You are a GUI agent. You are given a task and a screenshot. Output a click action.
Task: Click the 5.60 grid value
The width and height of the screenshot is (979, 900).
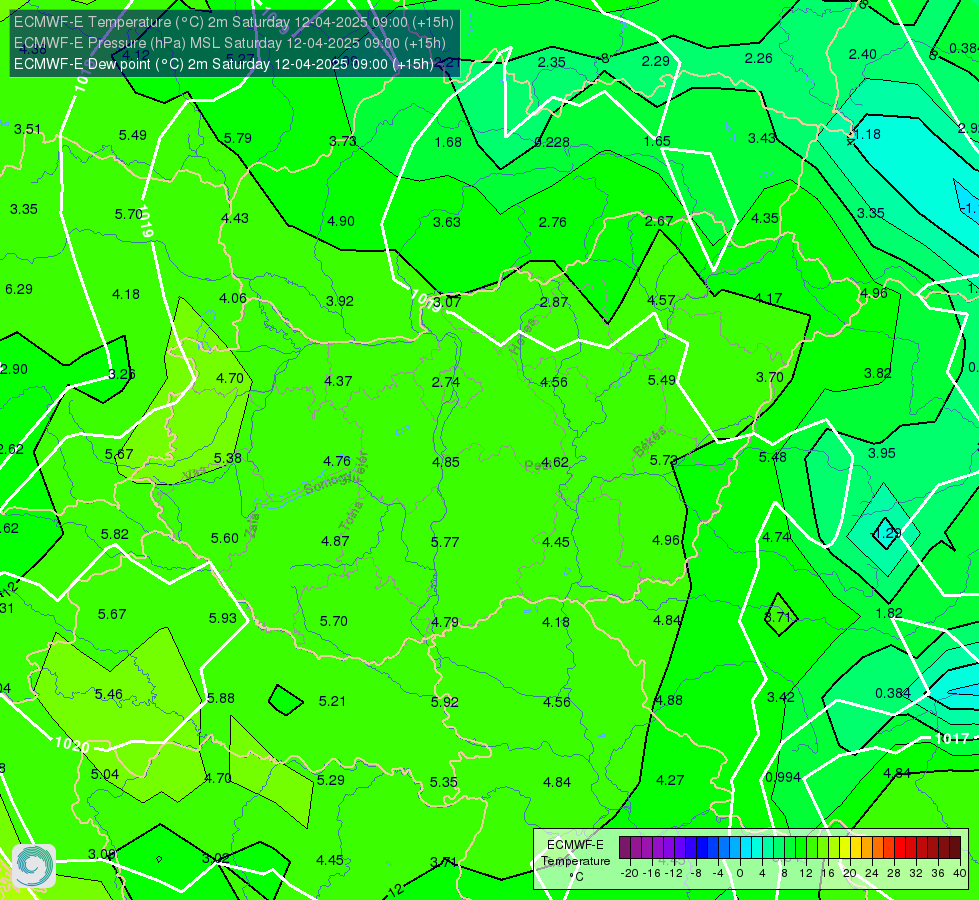click(x=225, y=538)
